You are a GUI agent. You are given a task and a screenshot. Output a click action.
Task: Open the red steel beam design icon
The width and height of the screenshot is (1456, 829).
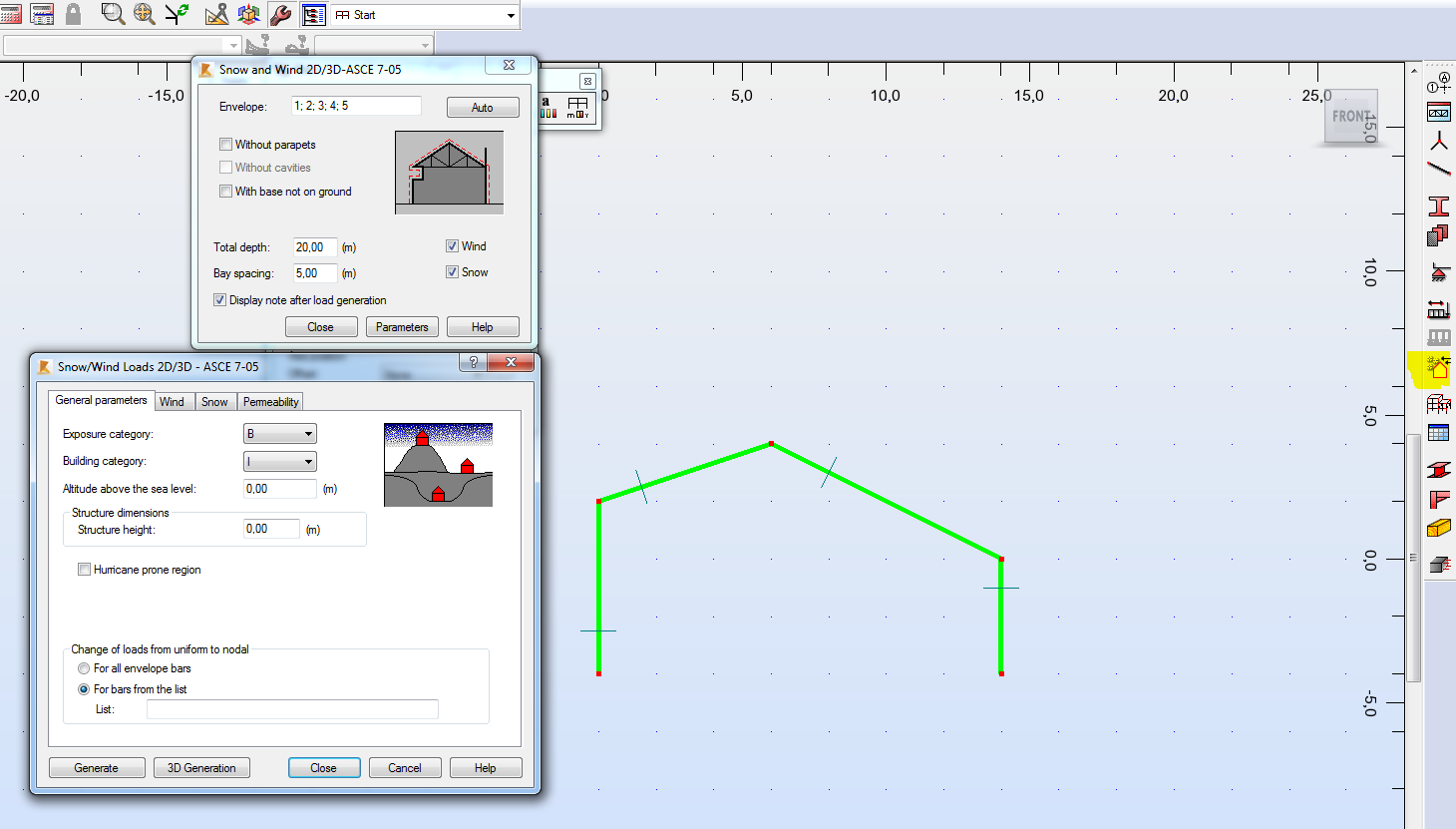pyautogui.click(x=1439, y=470)
